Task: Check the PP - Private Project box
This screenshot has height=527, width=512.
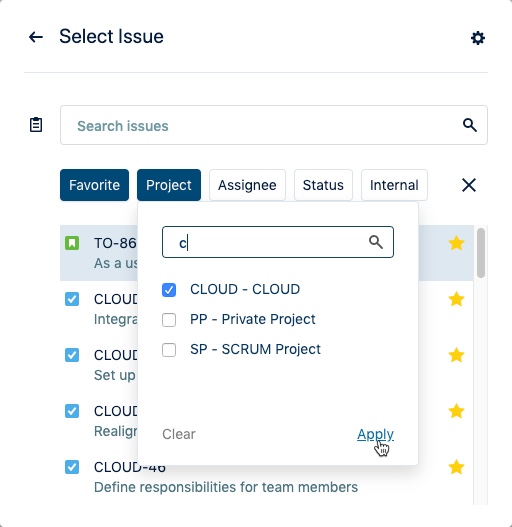Action: pos(169,320)
